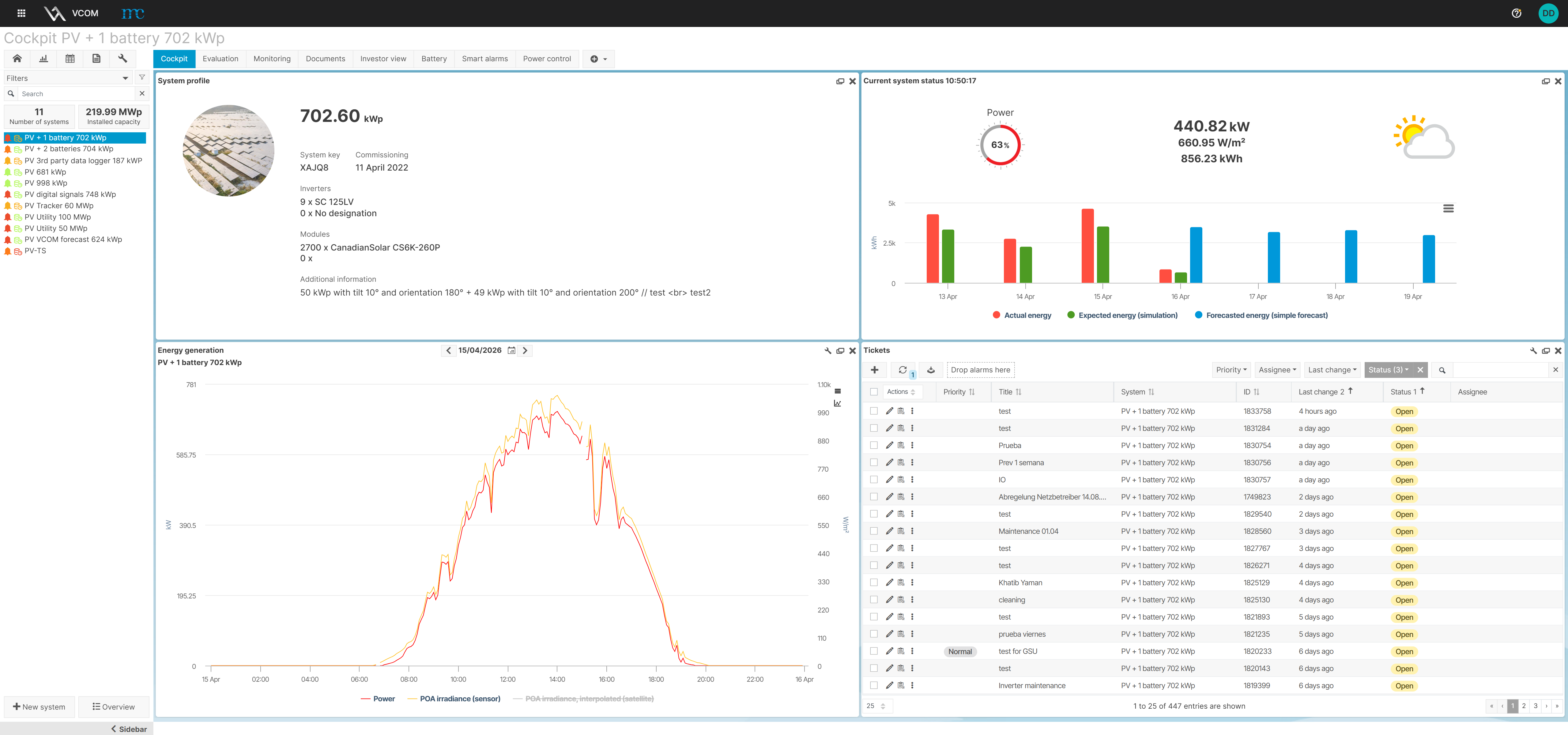Click the refresh tickets icon
This screenshot has width=1568, height=735.
pyautogui.click(x=903, y=370)
